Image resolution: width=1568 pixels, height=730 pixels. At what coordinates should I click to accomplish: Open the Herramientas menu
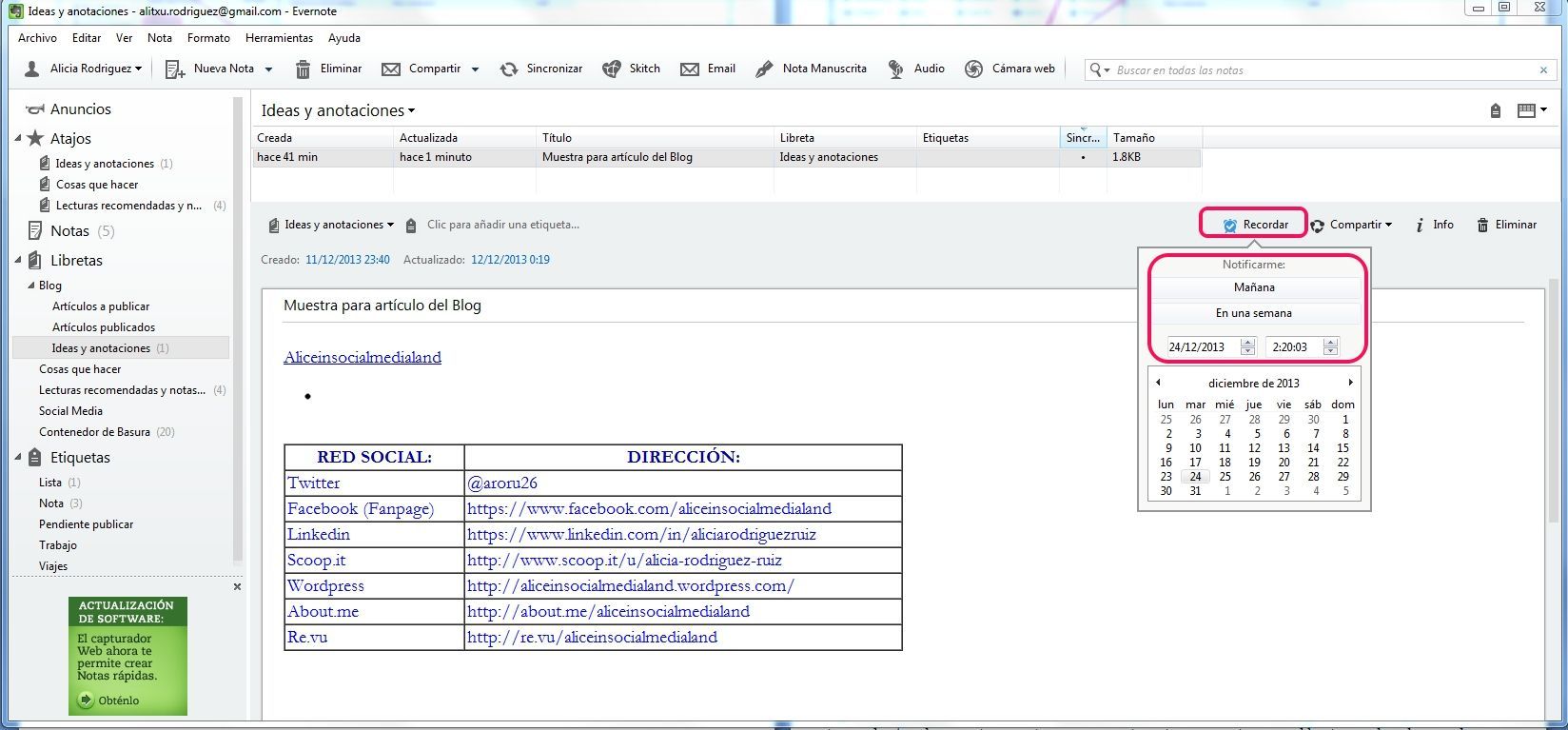click(279, 38)
